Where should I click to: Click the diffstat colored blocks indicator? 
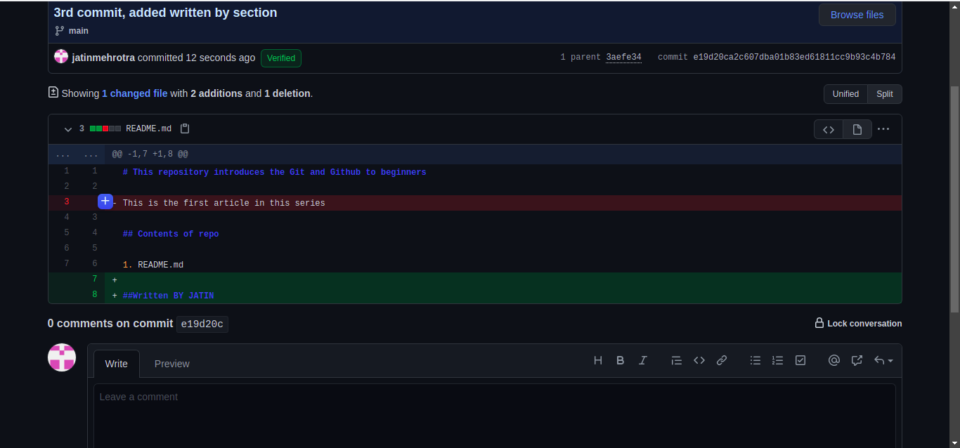pos(105,129)
